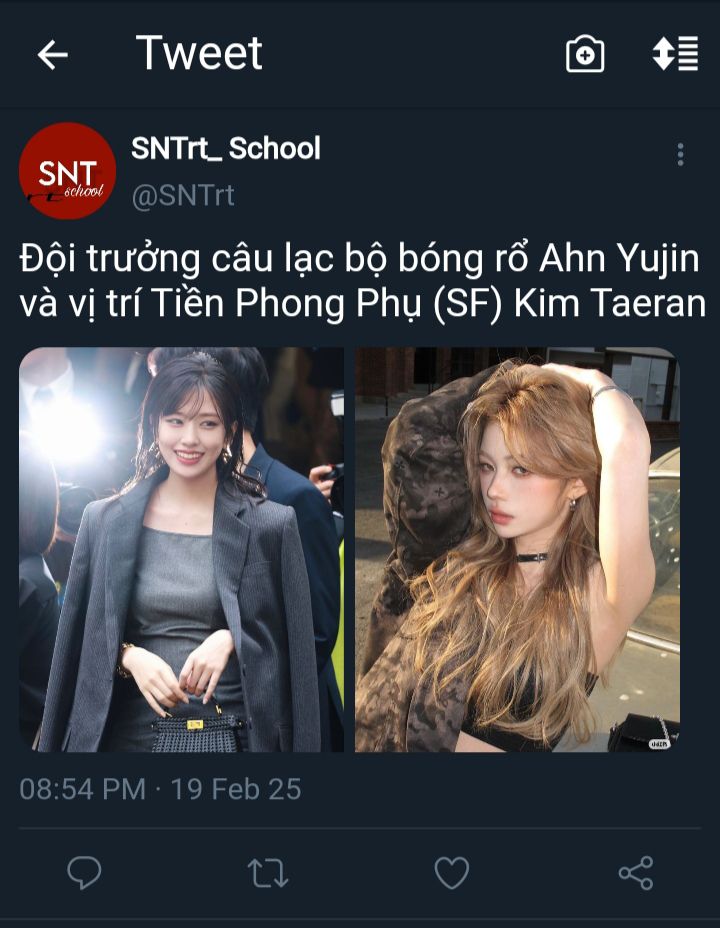Click the black handbag in left photo
This screenshot has width=720, height=928.
click(197, 727)
